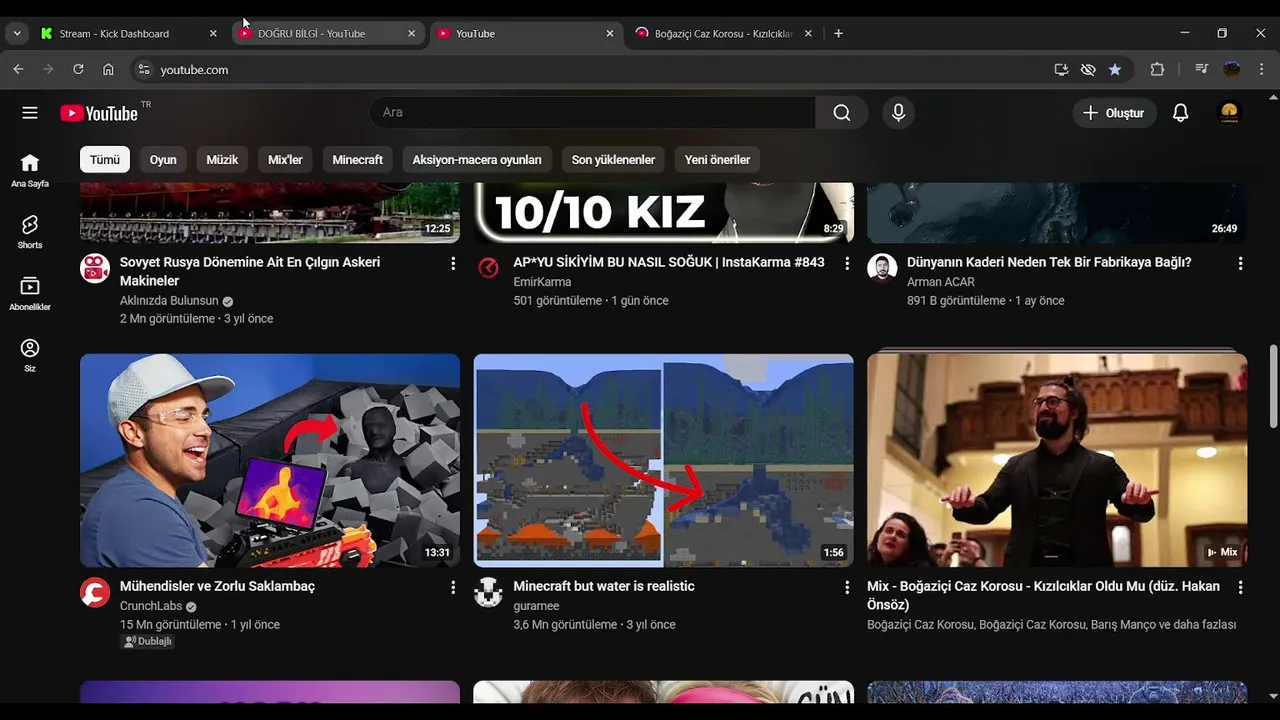1280x720 pixels.
Task: Open the account avatar menu
Action: point(1230,113)
